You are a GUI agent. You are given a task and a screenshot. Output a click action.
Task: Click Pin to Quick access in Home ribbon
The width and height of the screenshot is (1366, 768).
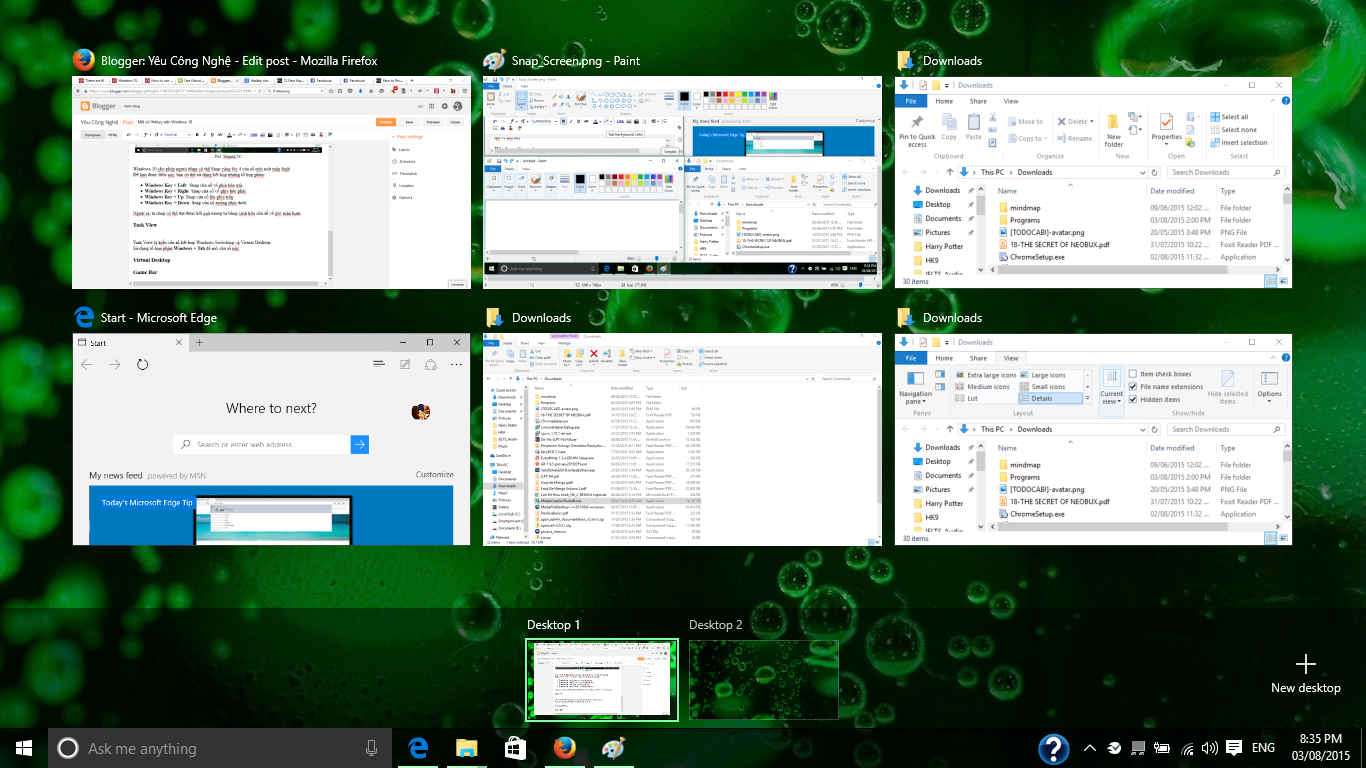click(917, 129)
